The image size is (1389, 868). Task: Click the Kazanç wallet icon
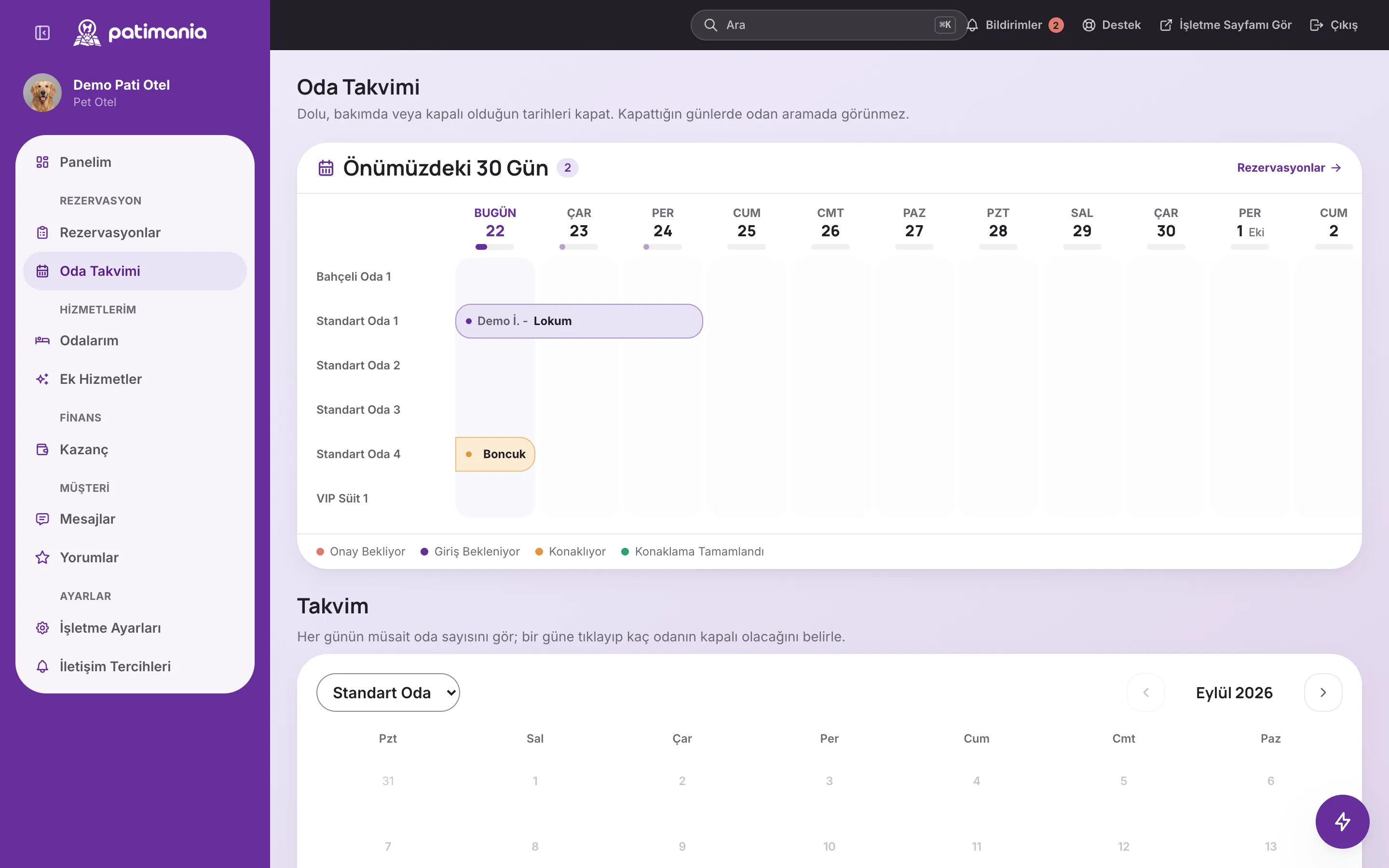click(x=42, y=449)
